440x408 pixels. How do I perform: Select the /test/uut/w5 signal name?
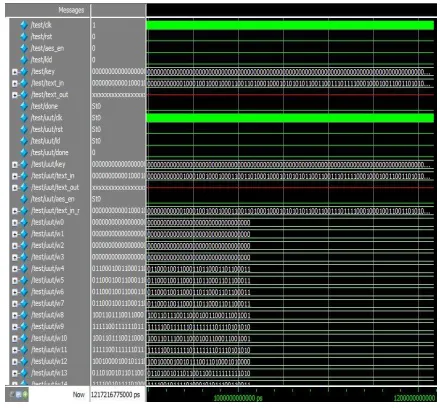(47, 280)
